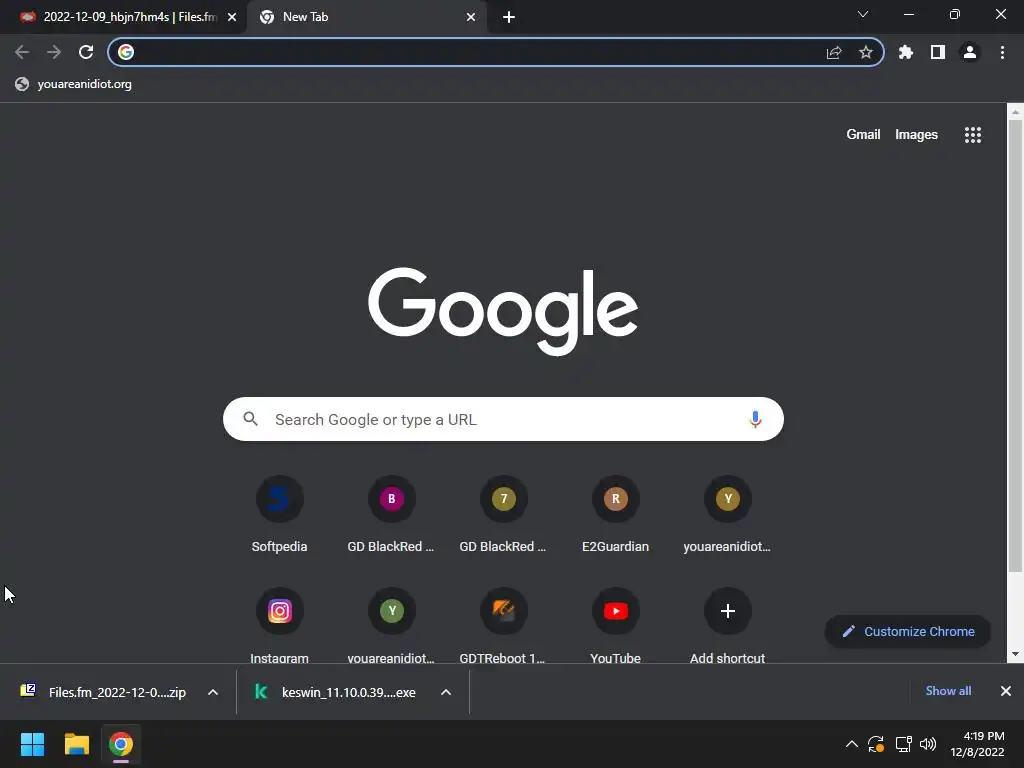Expand options for keswin exe download

pos(446,692)
